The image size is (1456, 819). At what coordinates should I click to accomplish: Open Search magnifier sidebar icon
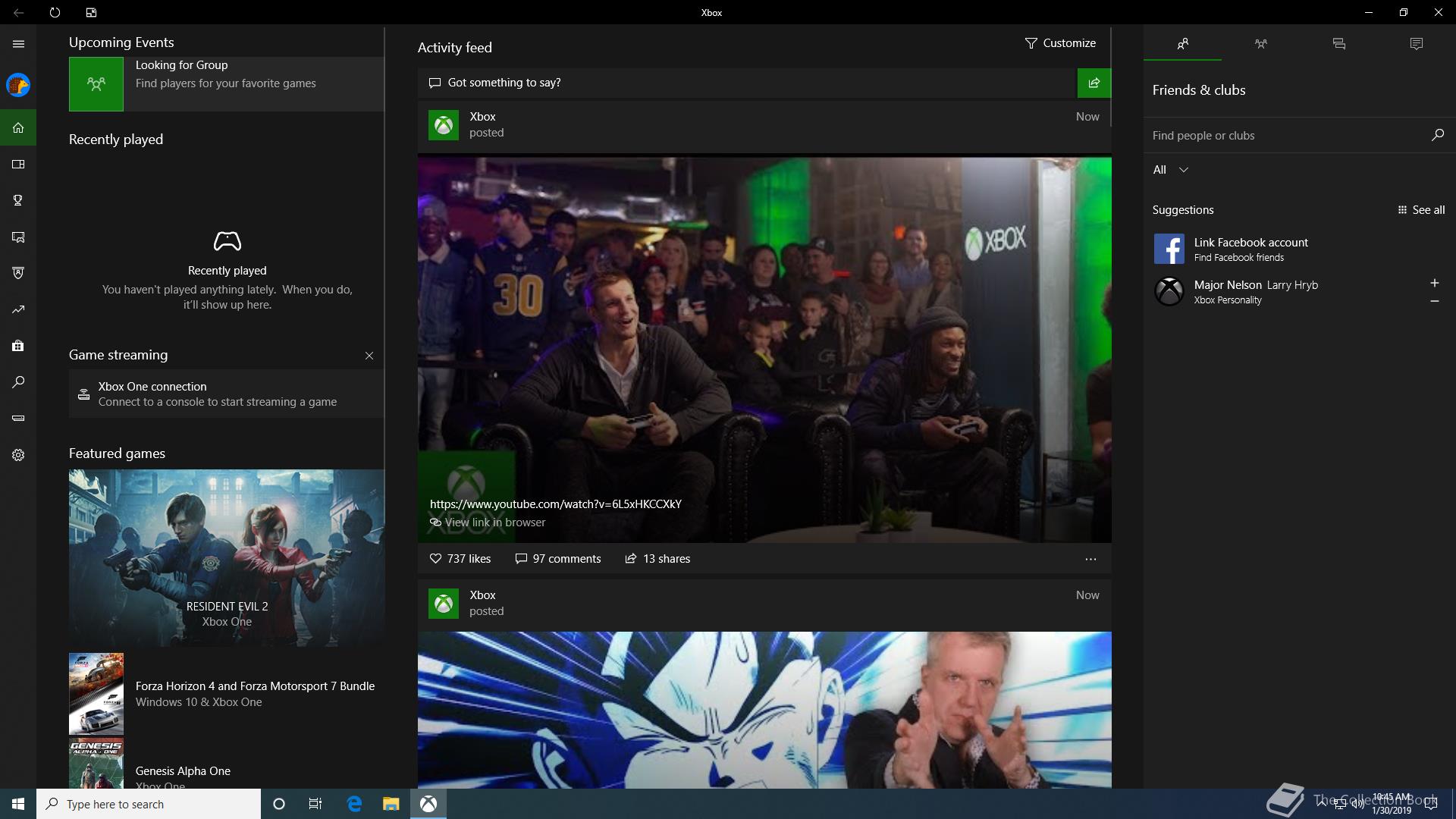tap(18, 382)
